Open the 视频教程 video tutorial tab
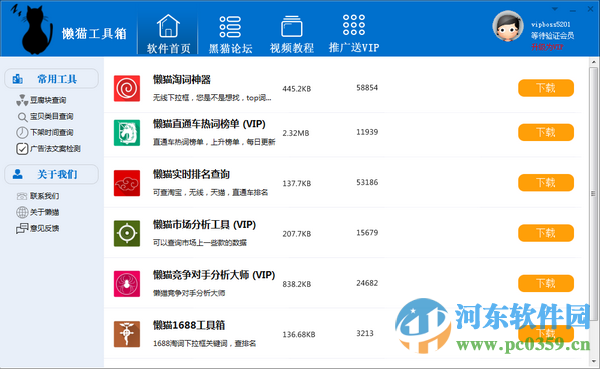 (x=292, y=34)
